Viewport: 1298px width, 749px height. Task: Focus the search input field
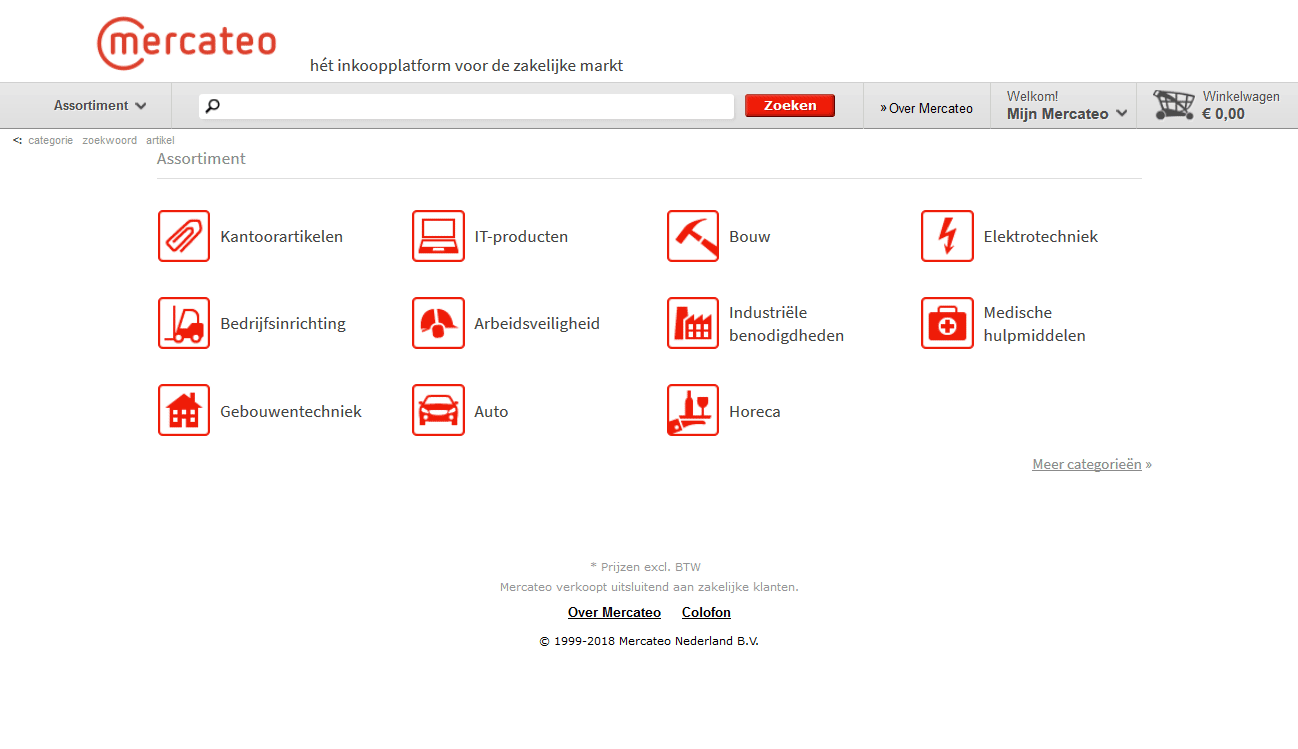467,106
